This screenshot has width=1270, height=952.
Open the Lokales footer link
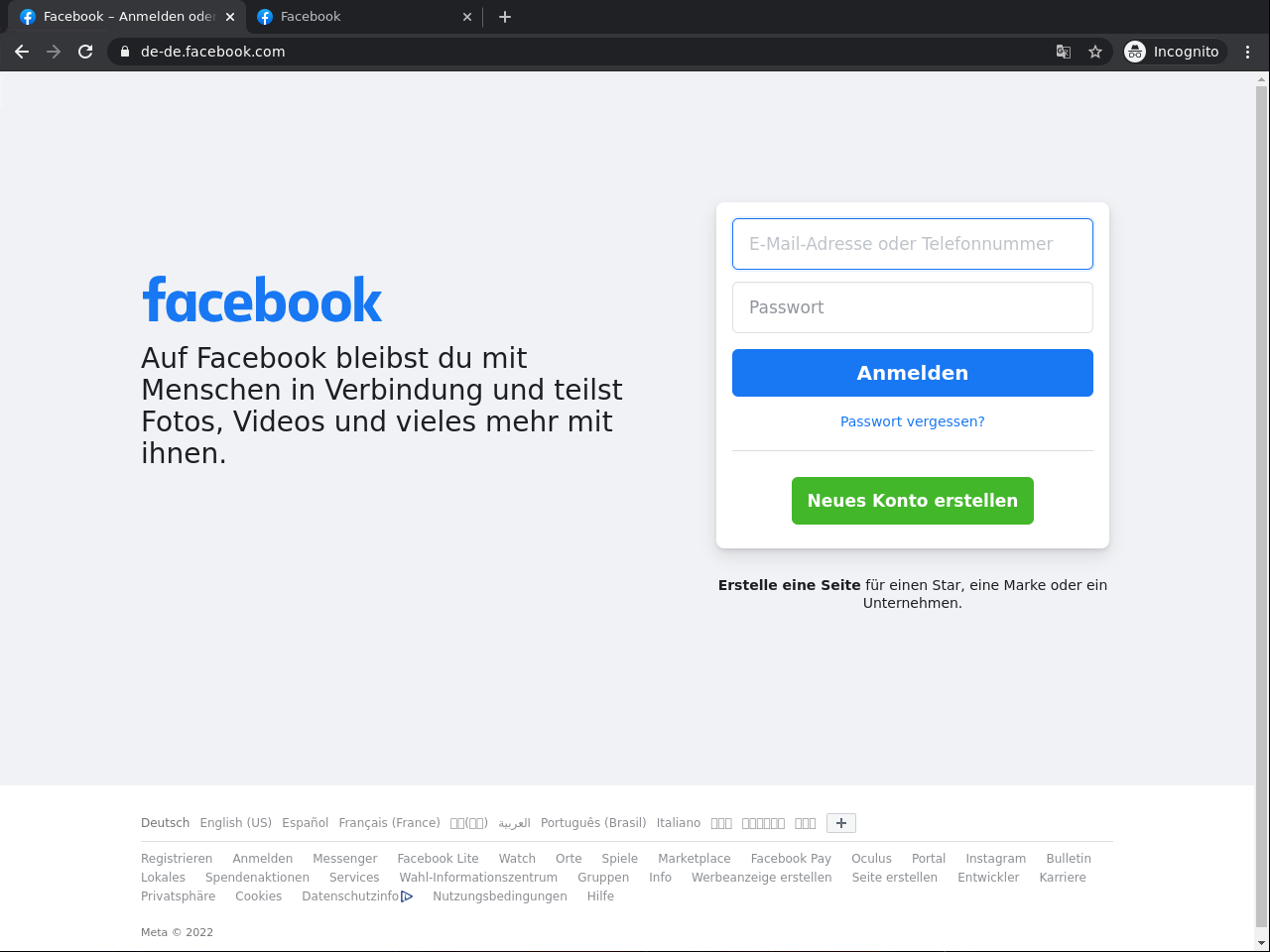click(x=164, y=878)
